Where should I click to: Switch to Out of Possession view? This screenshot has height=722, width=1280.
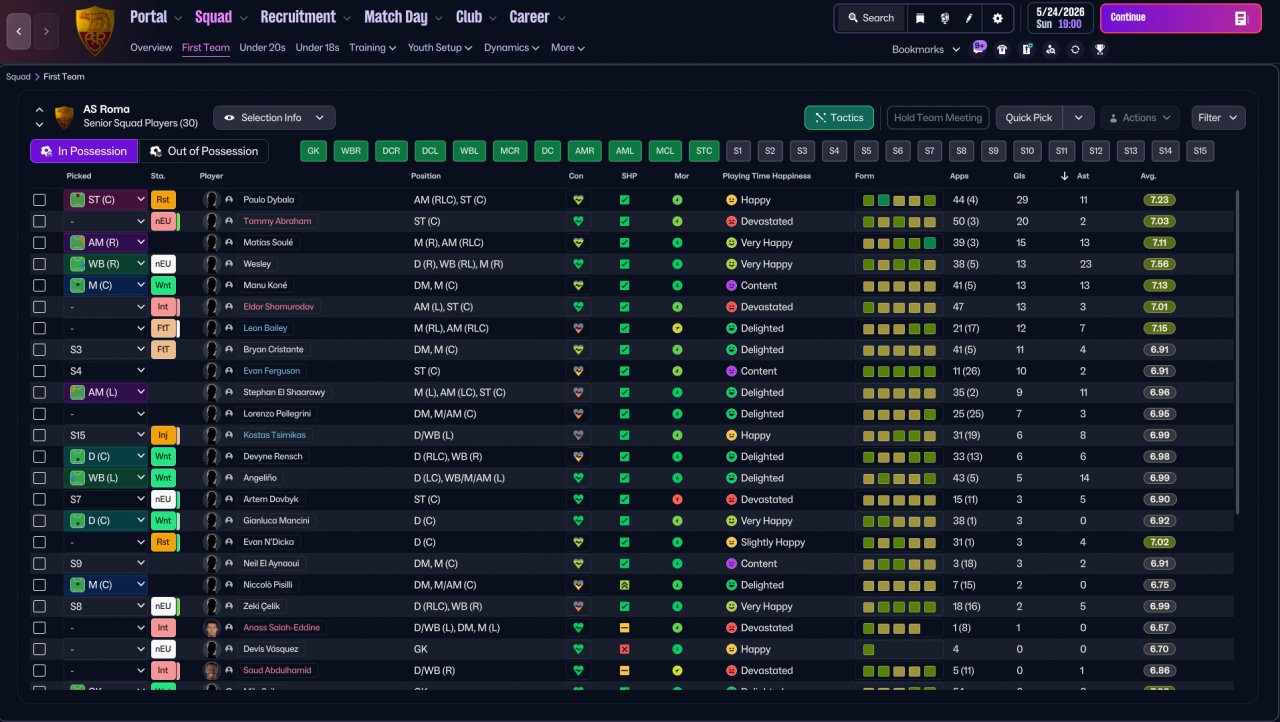point(204,151)
